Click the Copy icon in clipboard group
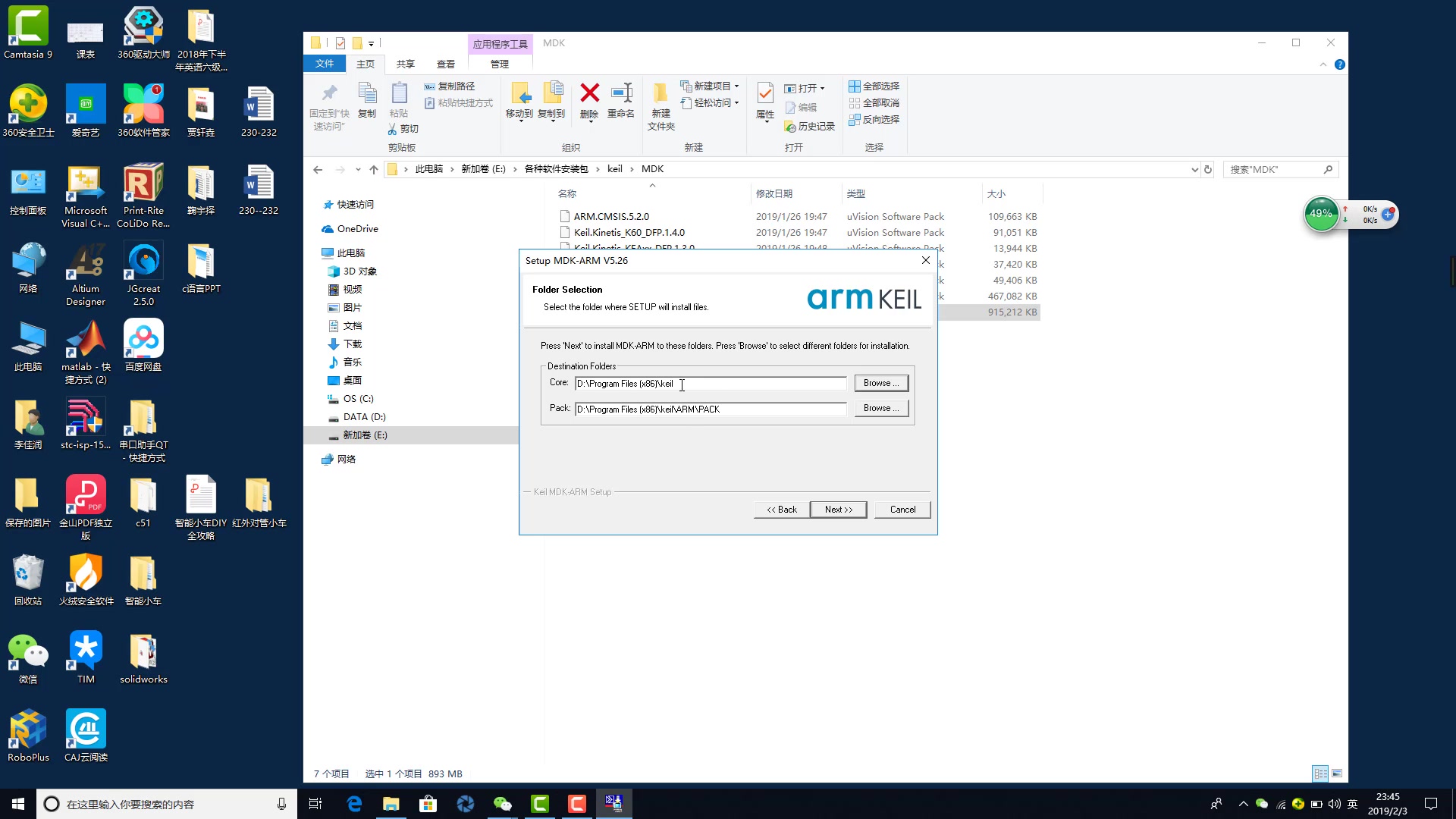The height and width of the screenshot is (819, 1456). 367,94
